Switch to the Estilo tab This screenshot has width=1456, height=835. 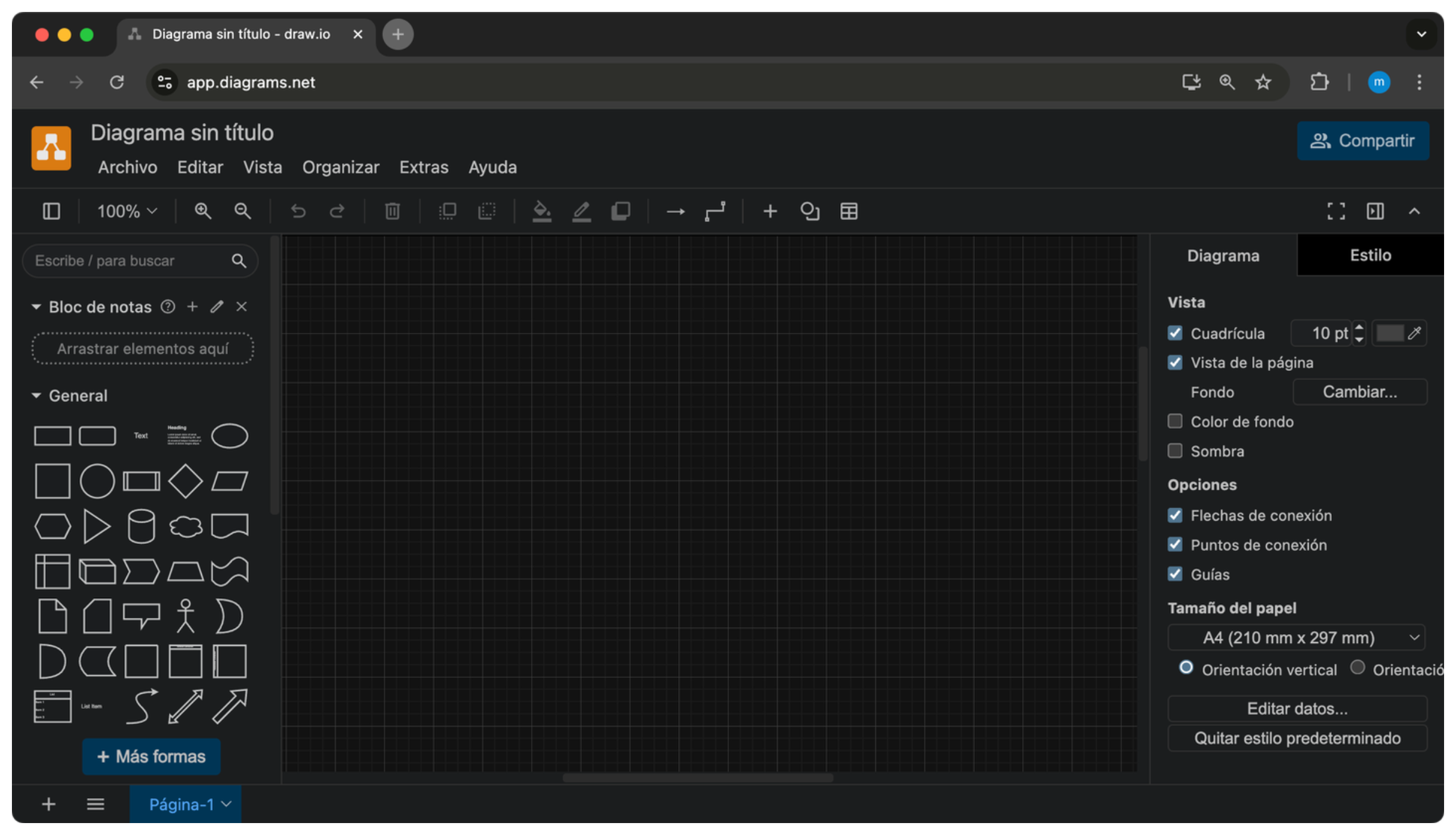1370,255
